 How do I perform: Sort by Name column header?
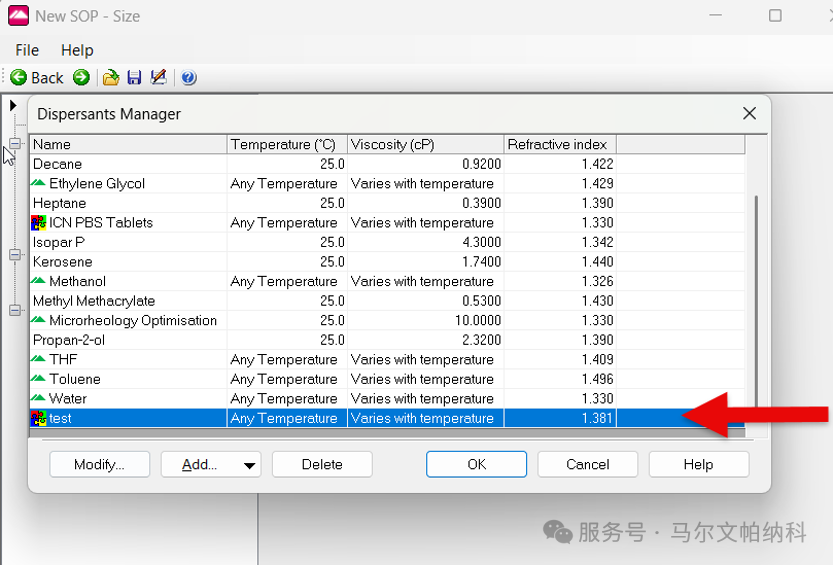(x=129, y=144)
